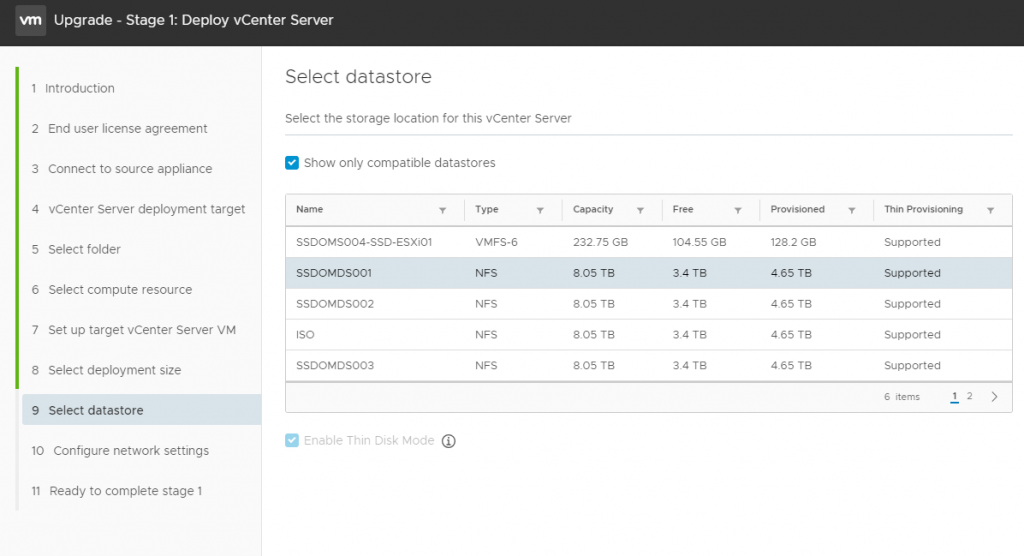The width and height of the screenshot is (1024, 556).
Task: Go to step 8 Select deployment size
Action: 106,370
